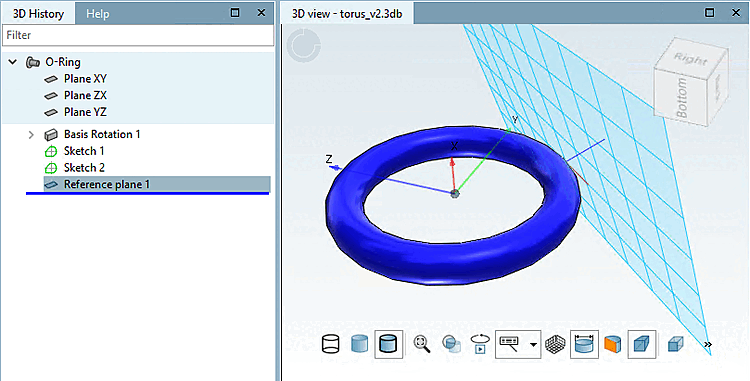This screenshot has width=750, height=381.
Task: Show more toolbar items with chevron
Action: click(x=708, y=344)
